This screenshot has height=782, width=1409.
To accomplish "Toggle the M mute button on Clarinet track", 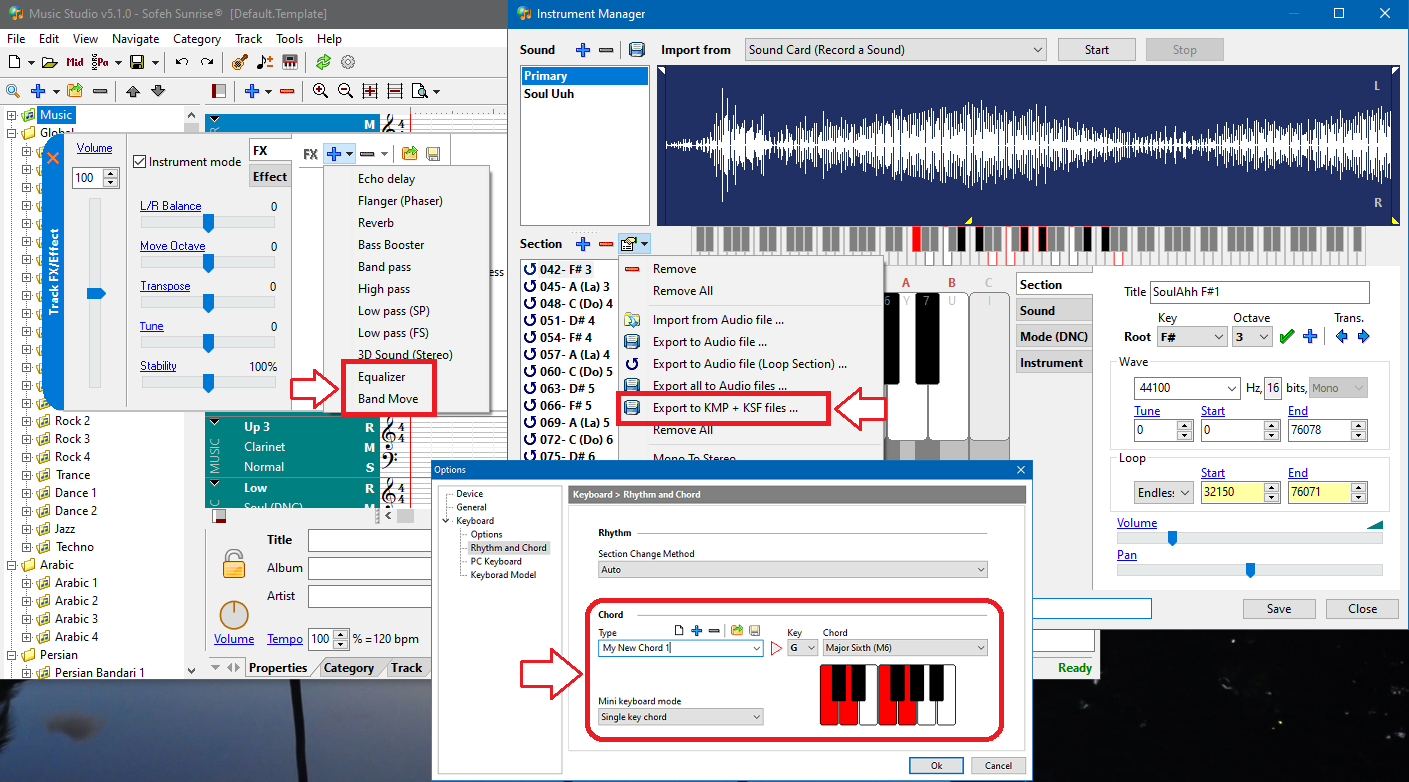I will pos(369,447).
